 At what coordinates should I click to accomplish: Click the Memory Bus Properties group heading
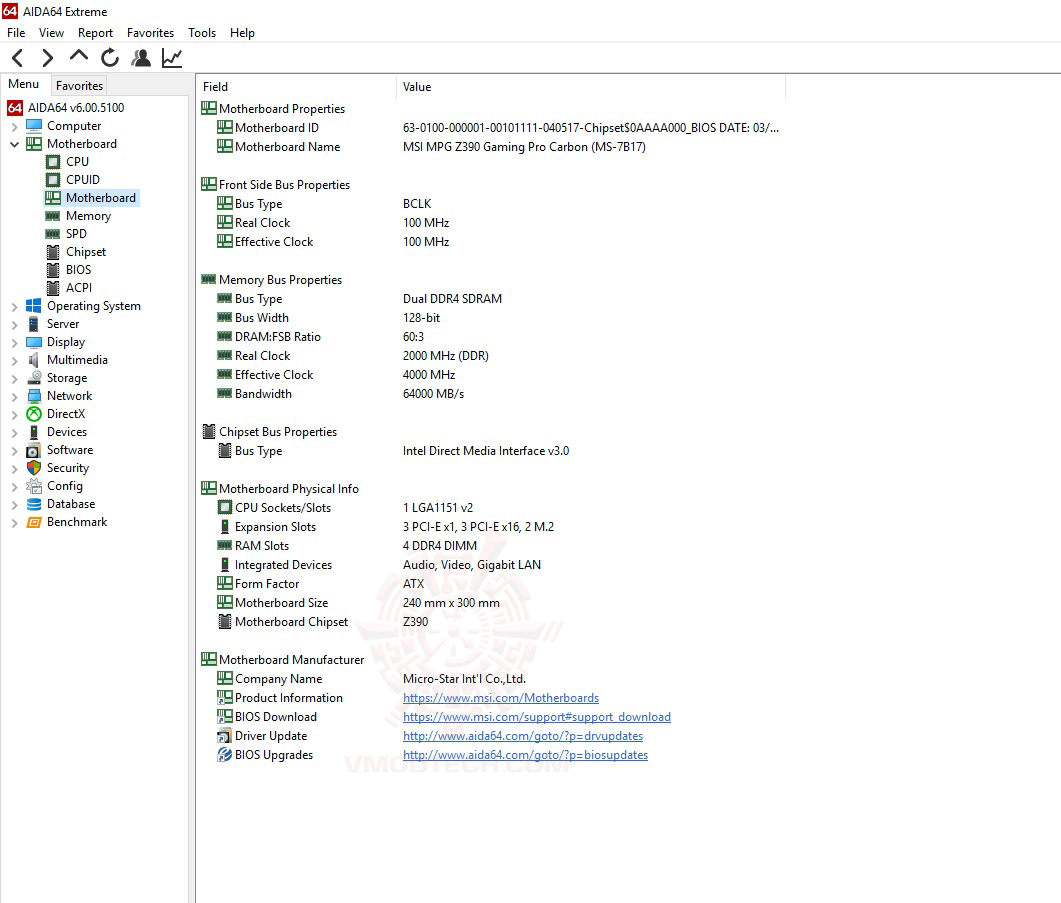(280, 280)
